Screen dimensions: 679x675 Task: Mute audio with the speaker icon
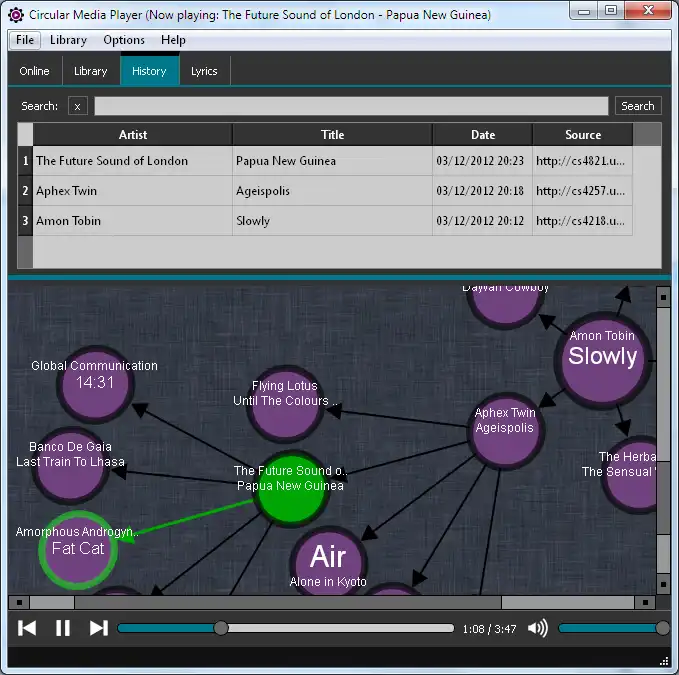pyautogui.click(x=538, y=628)
